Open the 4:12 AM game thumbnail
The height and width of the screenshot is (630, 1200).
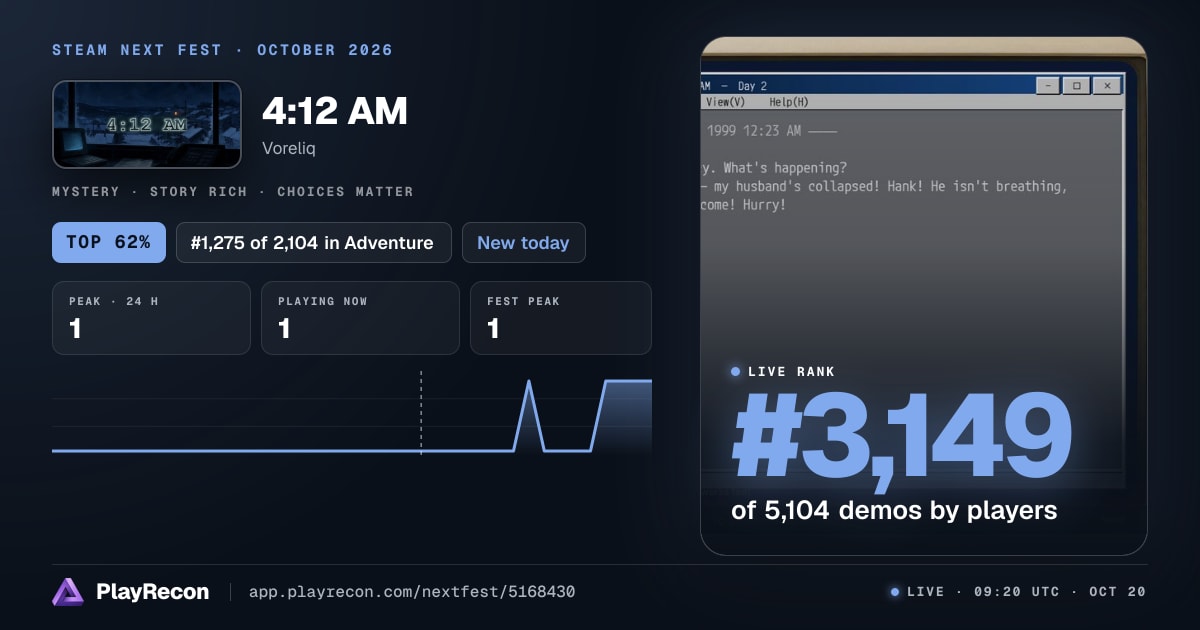tap(147, 124)
